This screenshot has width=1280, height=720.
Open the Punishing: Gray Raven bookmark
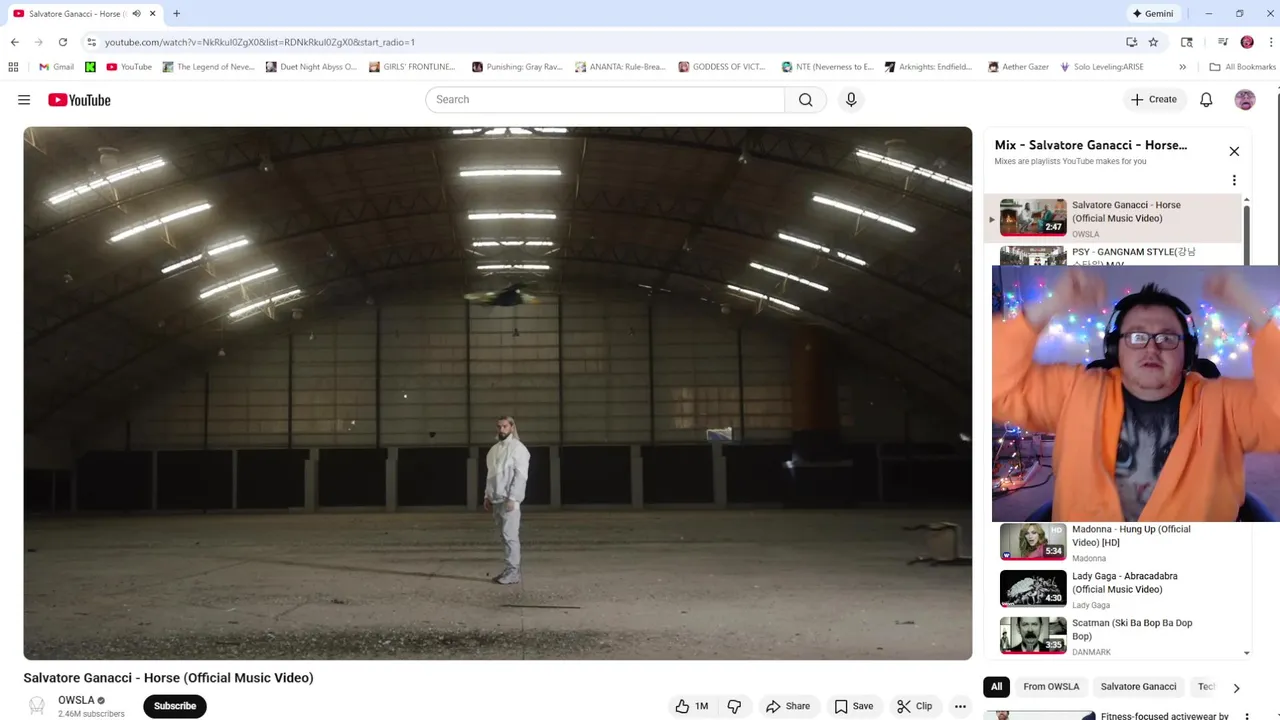[x=517, y=67]
